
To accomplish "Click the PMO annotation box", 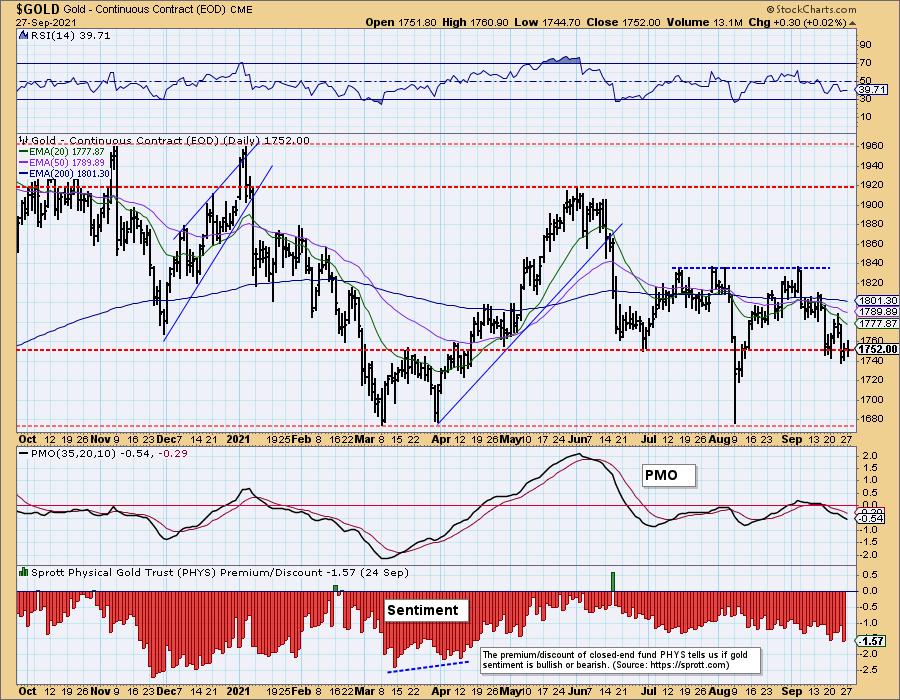I will pos(668,475).
